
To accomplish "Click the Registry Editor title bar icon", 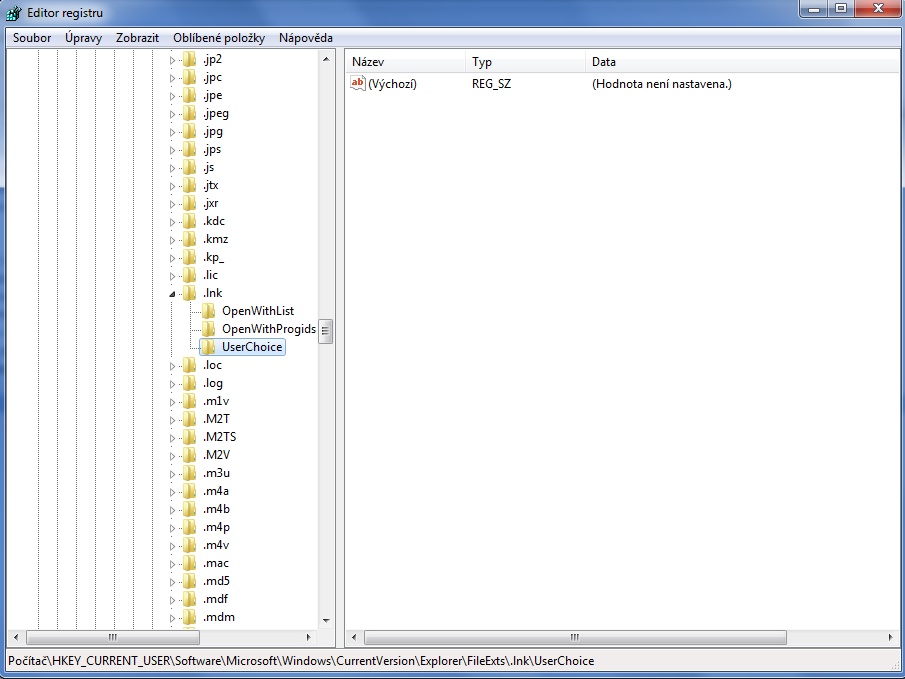I will 14,13.
